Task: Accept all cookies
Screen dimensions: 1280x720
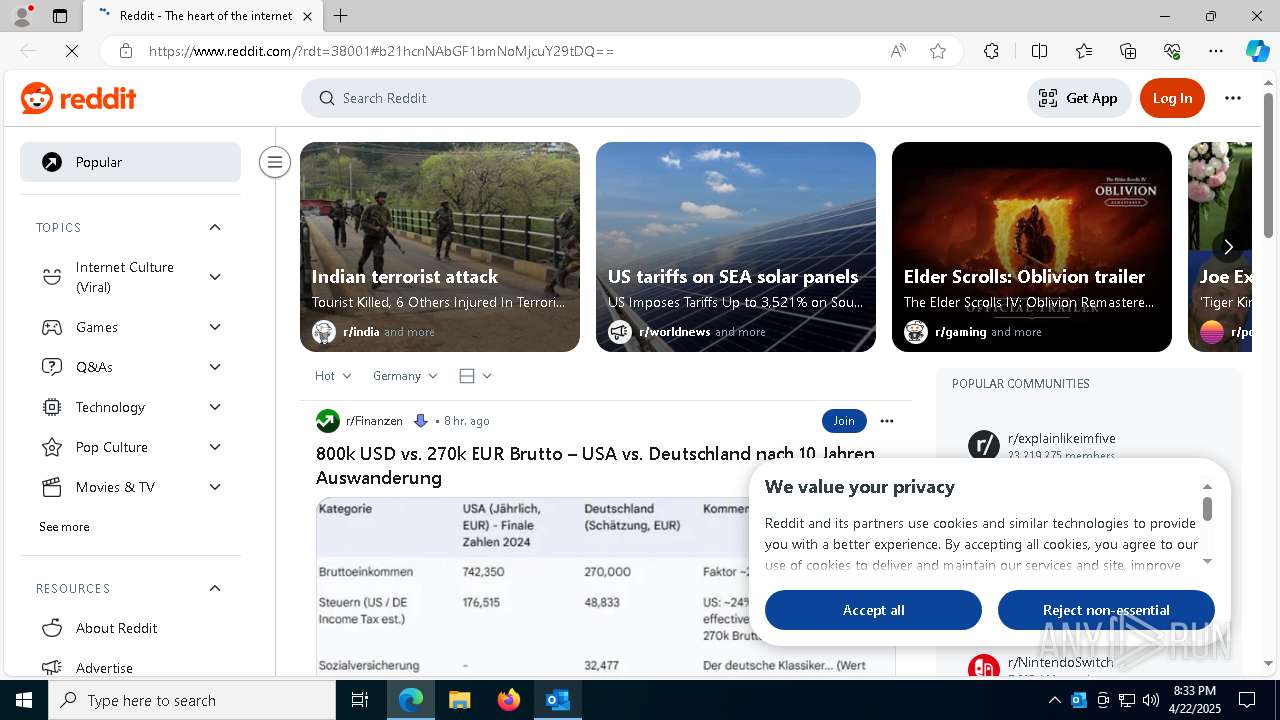Action: [873, 610]
